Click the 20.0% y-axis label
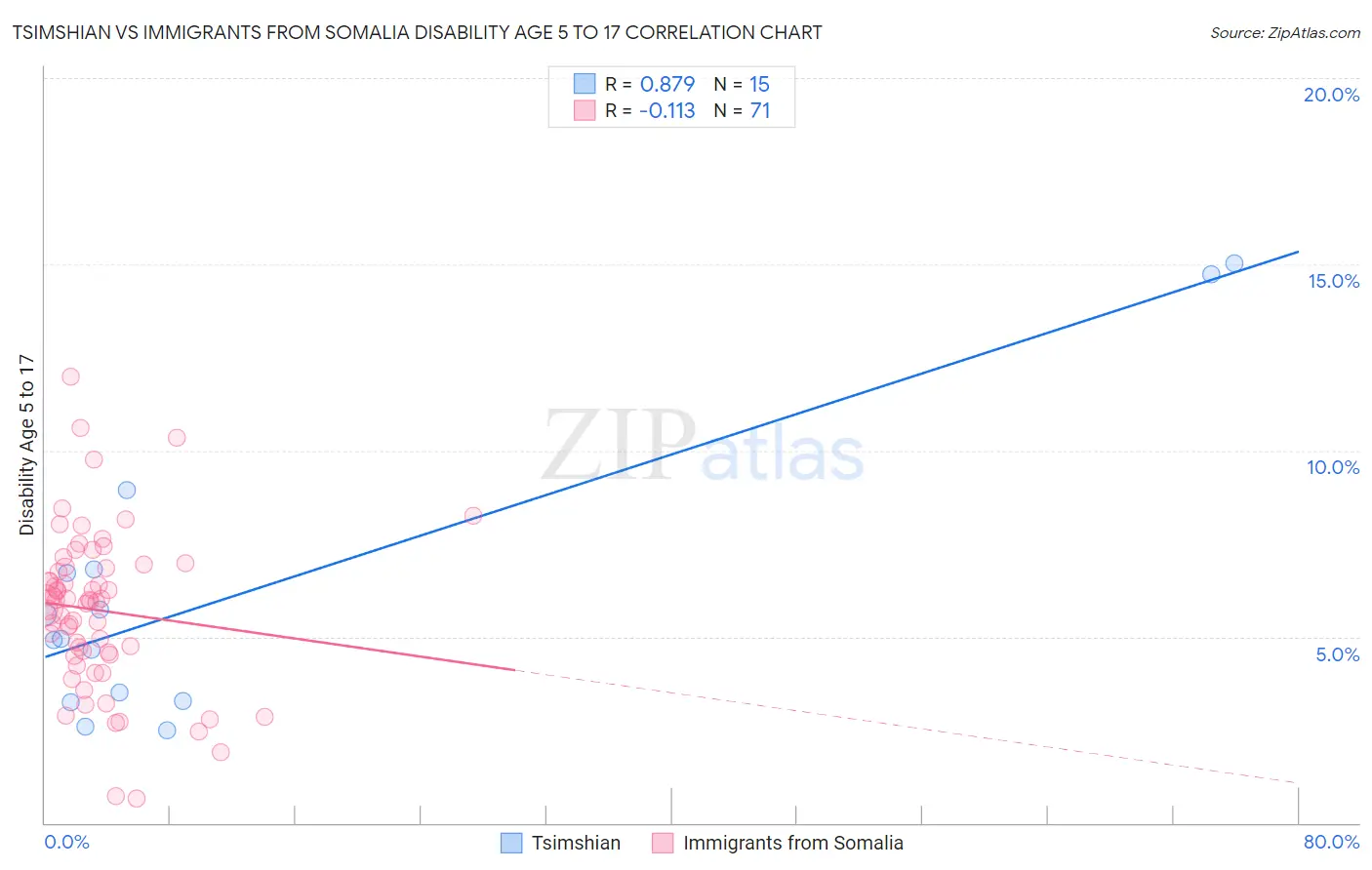 (x=1331, y=95)
